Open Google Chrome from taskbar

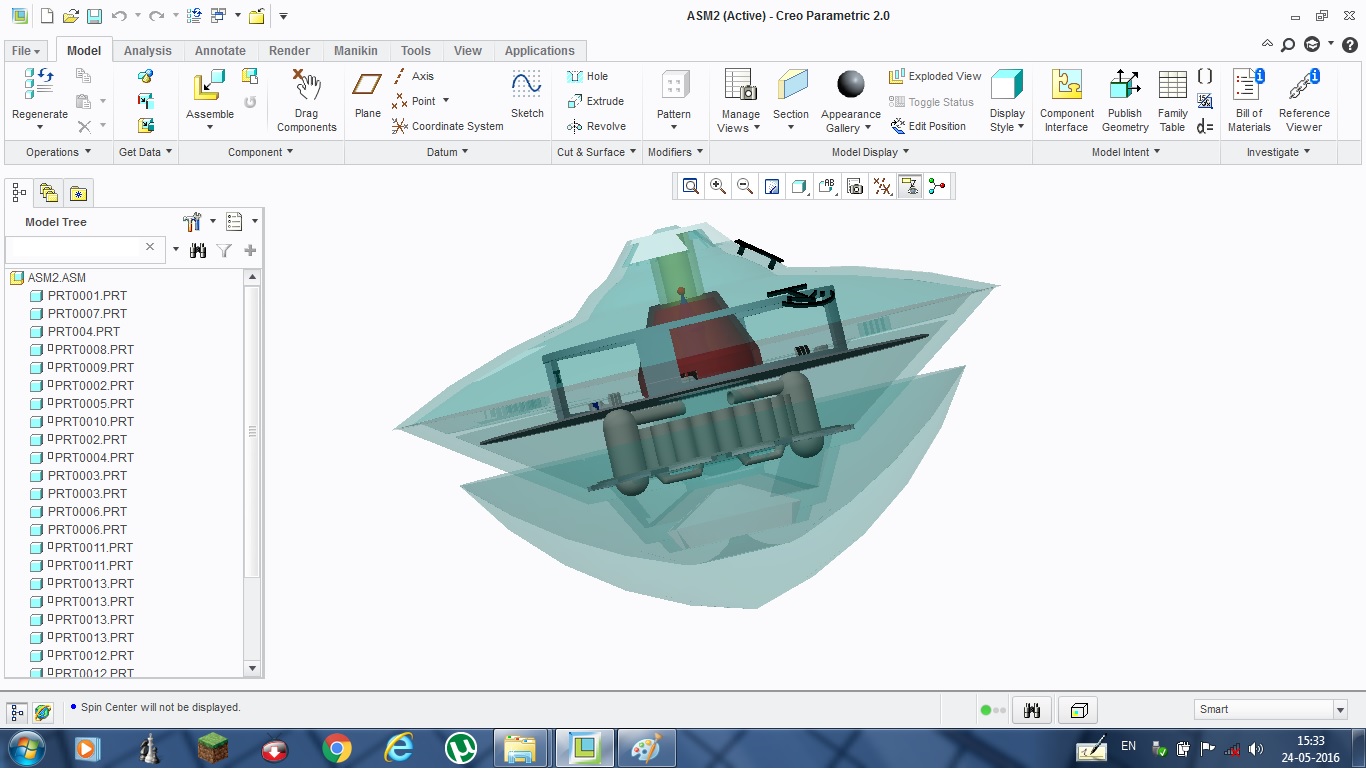click(x=337, y=748)
